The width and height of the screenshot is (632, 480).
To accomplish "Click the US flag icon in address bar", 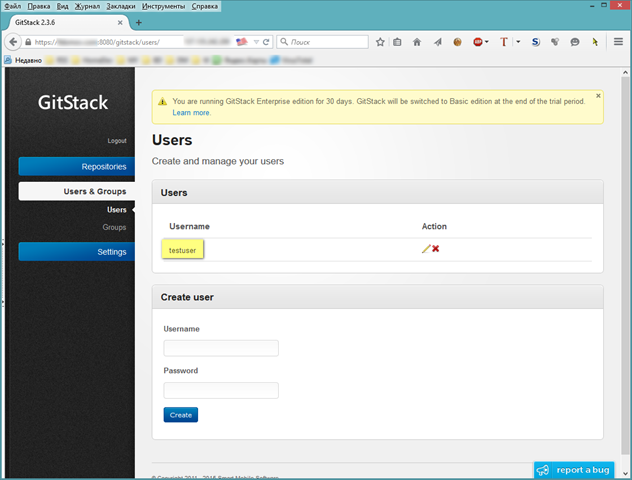I will [241, 42].
